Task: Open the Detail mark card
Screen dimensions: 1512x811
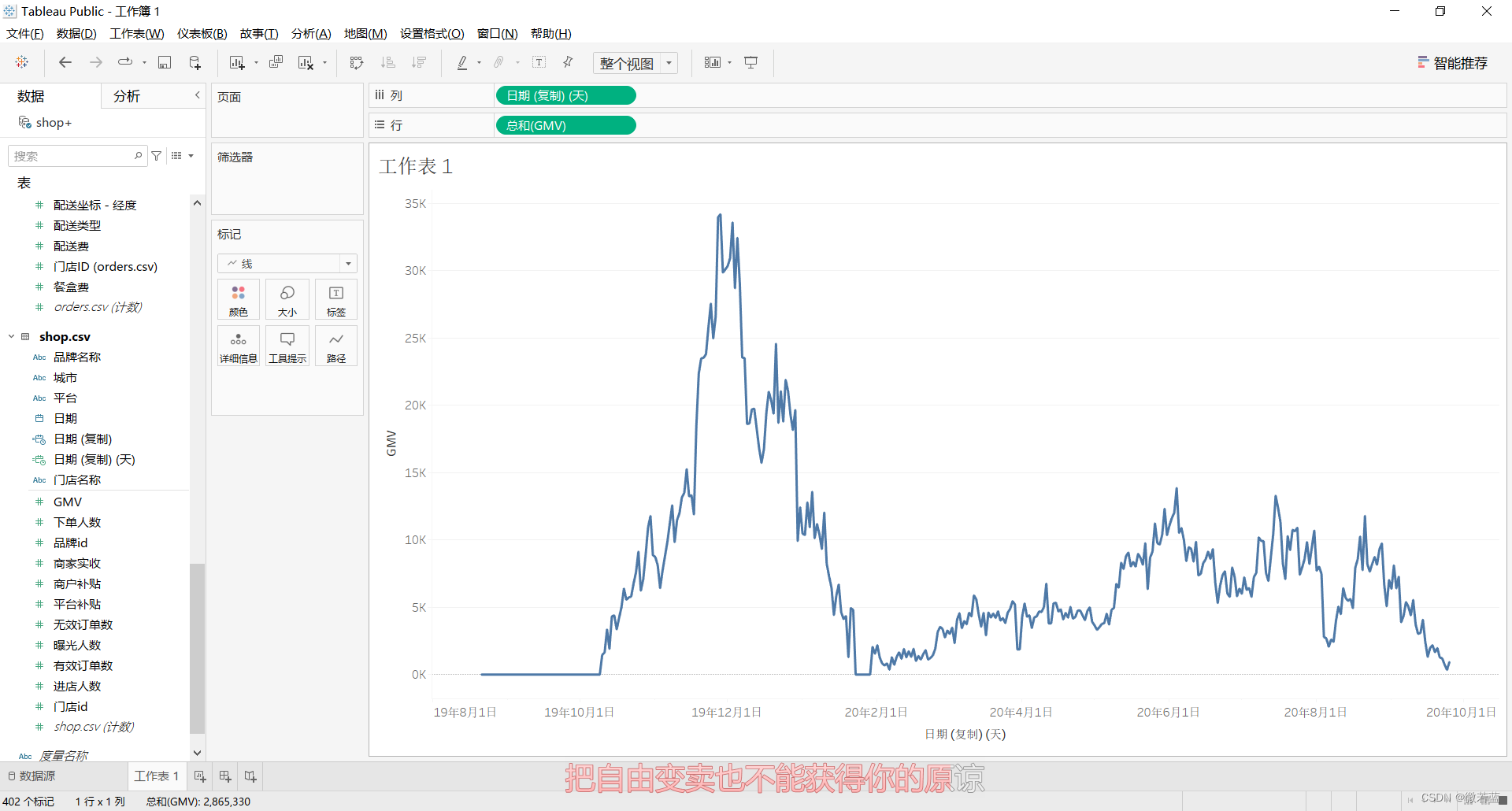Action: click(239, 346)
